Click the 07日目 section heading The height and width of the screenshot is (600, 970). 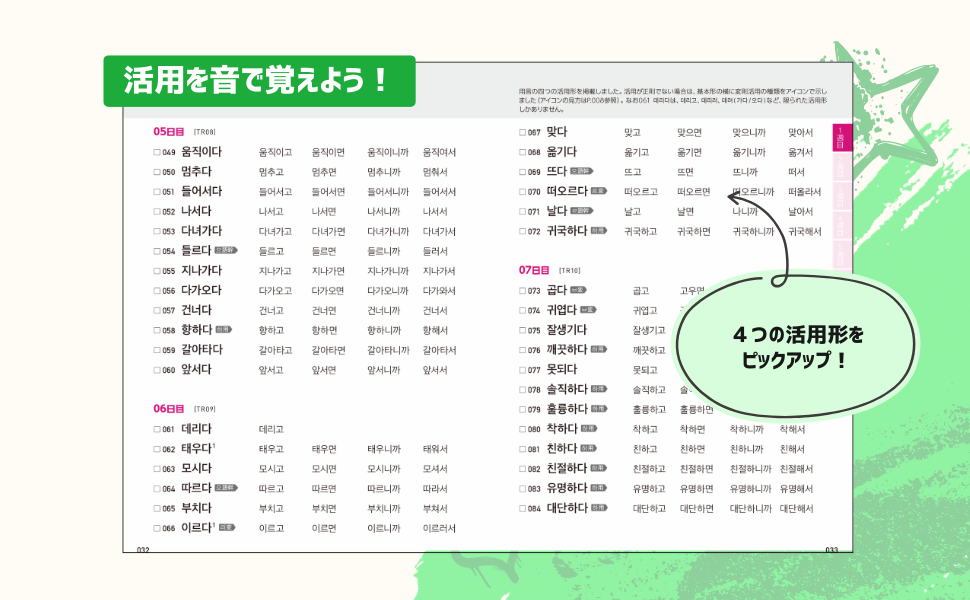534,270
